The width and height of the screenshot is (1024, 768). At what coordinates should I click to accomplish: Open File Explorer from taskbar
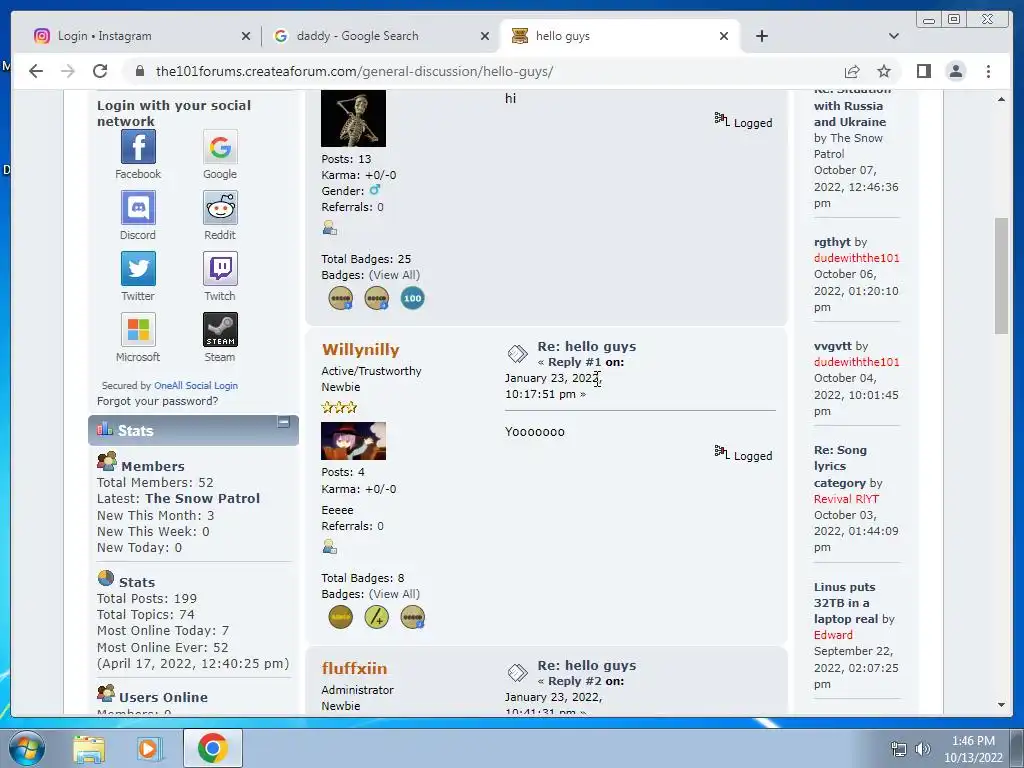click(x=89, y=748)
